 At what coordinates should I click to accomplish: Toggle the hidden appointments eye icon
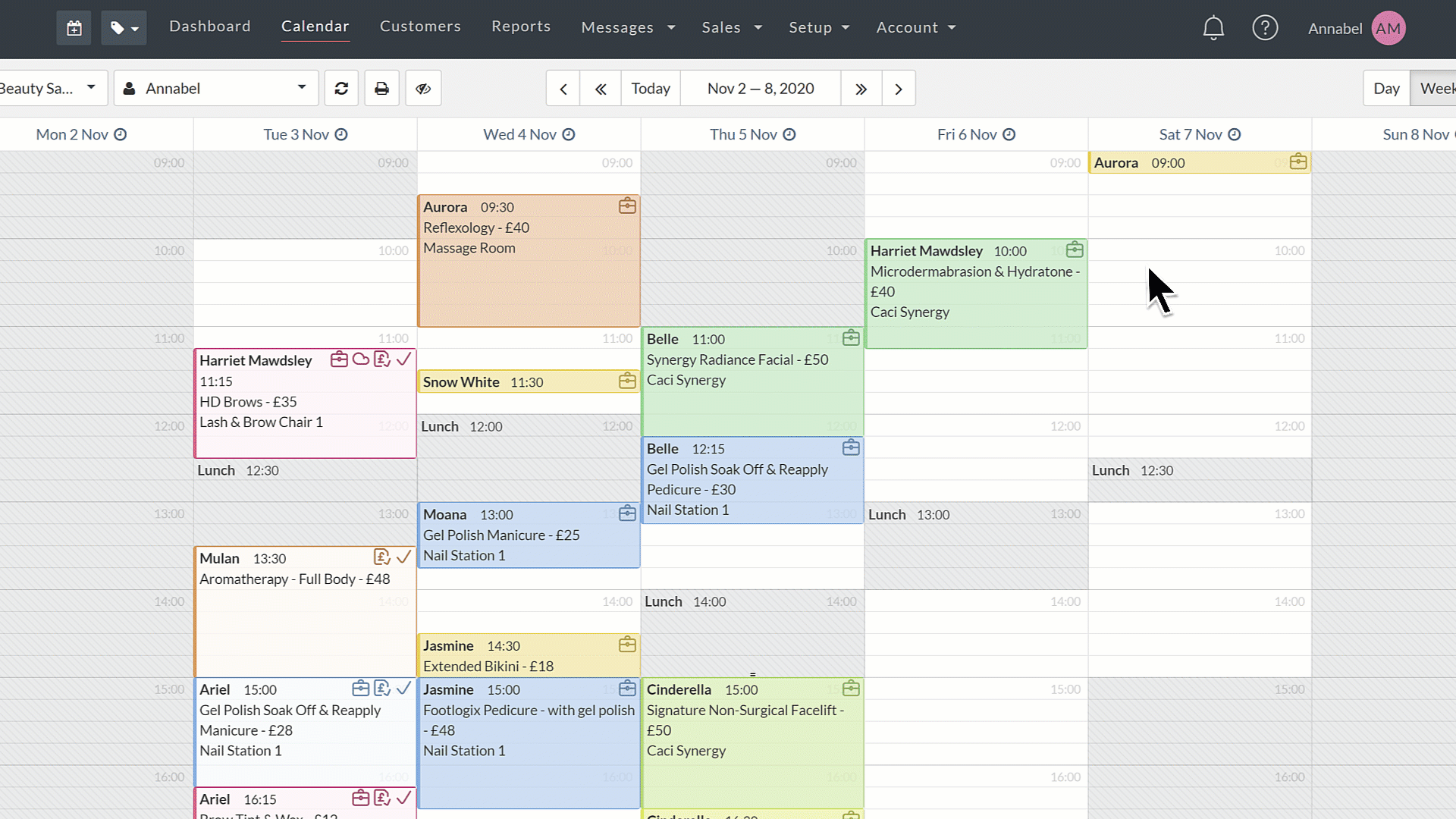[423, 88]
